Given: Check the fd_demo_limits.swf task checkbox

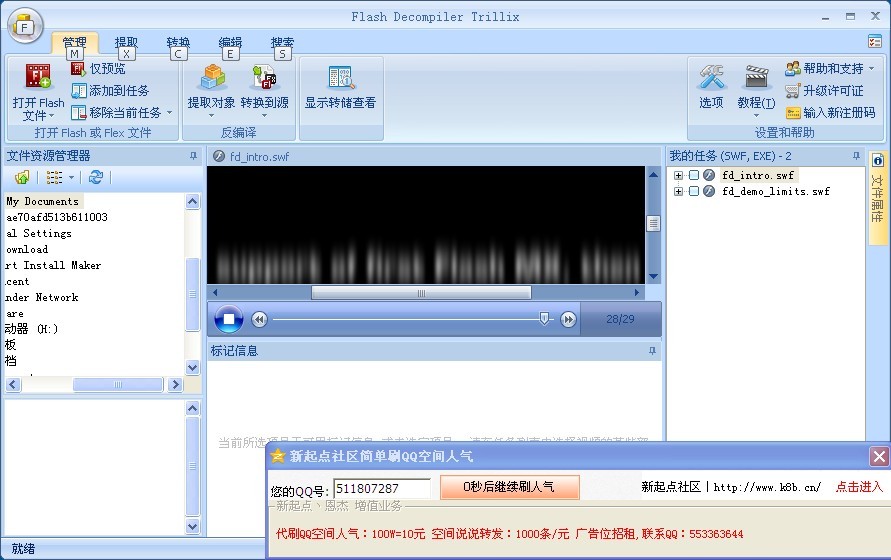Looking at the screenshot, I should [693, 191].
